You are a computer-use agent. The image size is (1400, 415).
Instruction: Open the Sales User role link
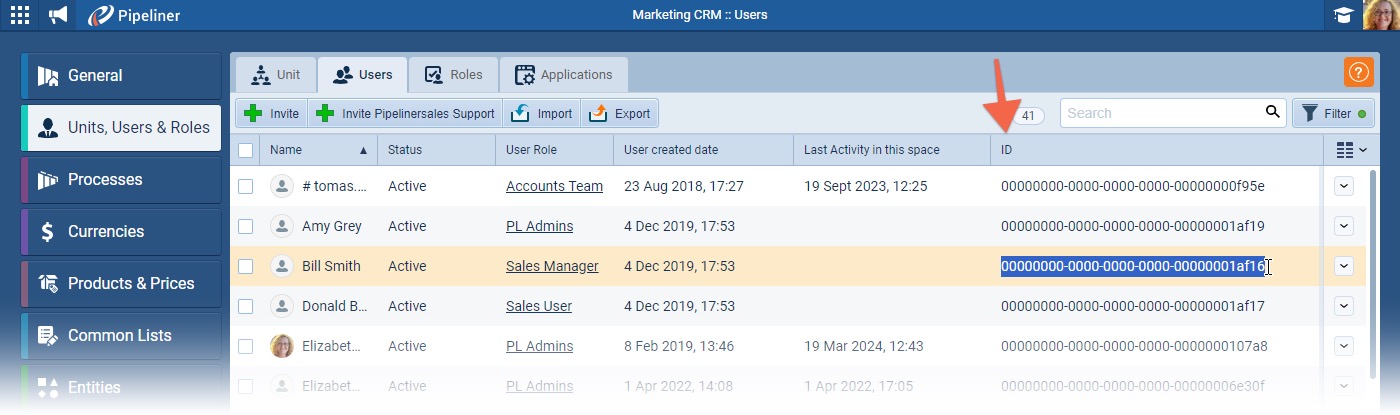pos(539,306)
